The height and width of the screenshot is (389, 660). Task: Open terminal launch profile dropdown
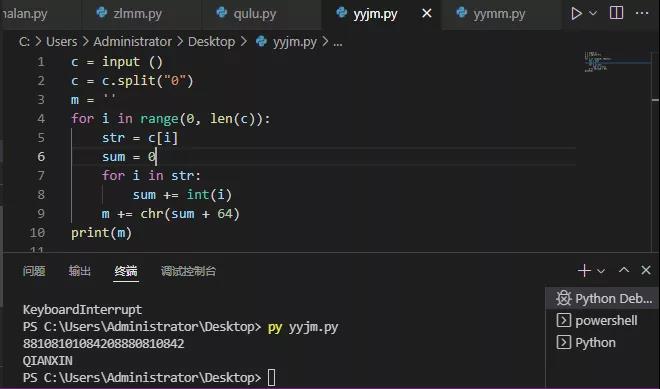coord(601,271)
